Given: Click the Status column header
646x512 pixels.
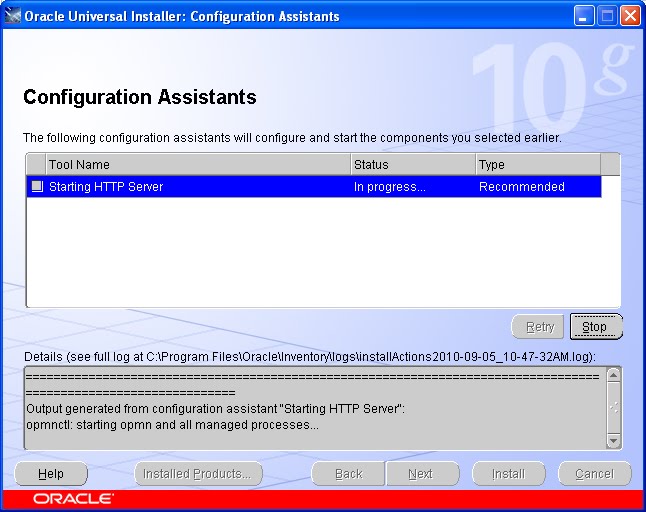Looking at the screenshot, I should point(413,165).
